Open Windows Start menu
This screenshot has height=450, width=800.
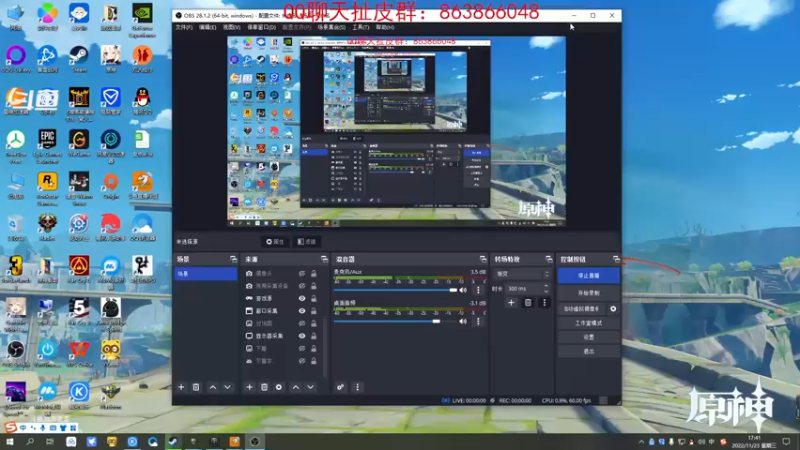[10, 441]
